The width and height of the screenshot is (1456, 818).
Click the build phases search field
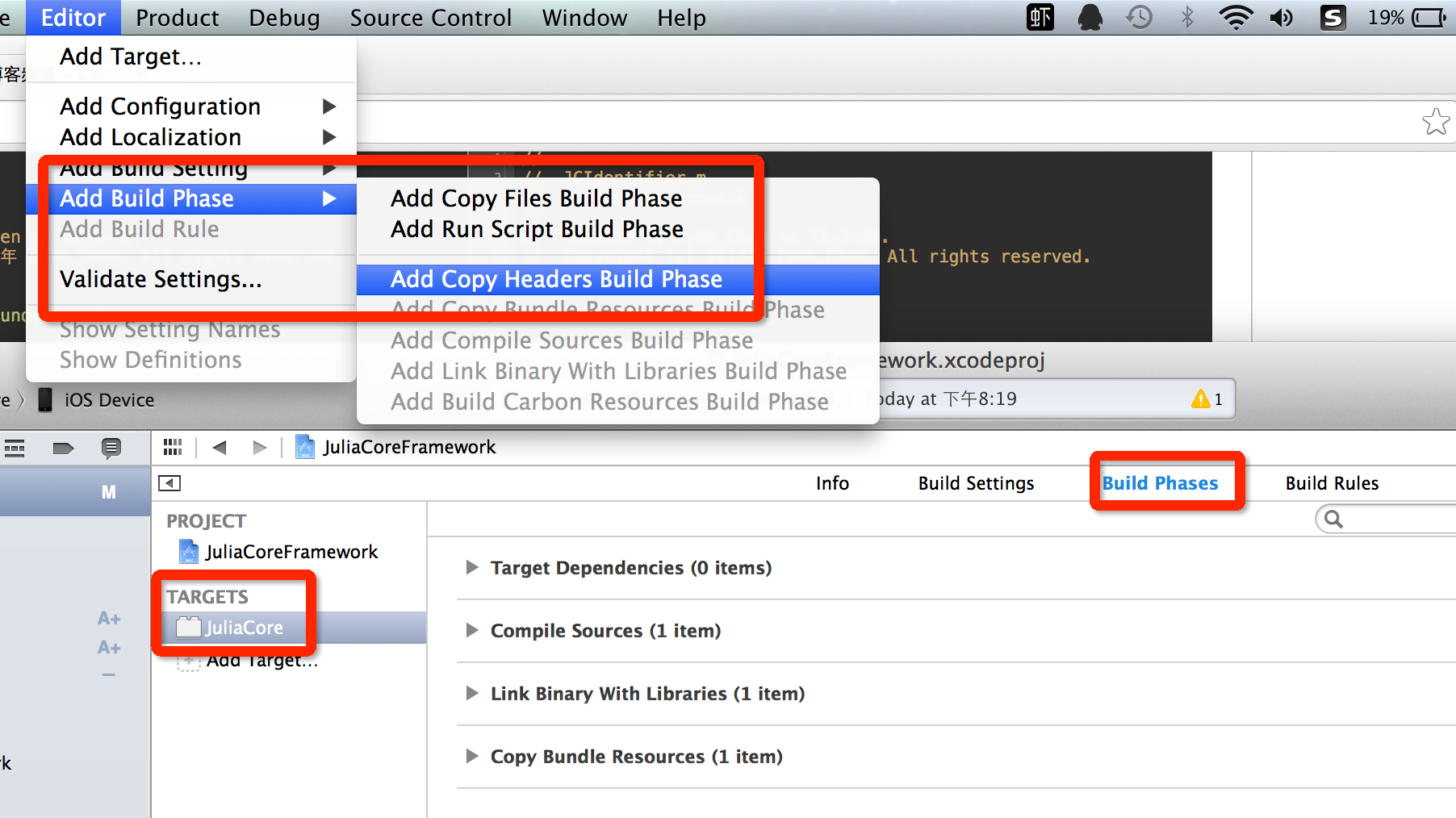click(x=1386, y=520)
